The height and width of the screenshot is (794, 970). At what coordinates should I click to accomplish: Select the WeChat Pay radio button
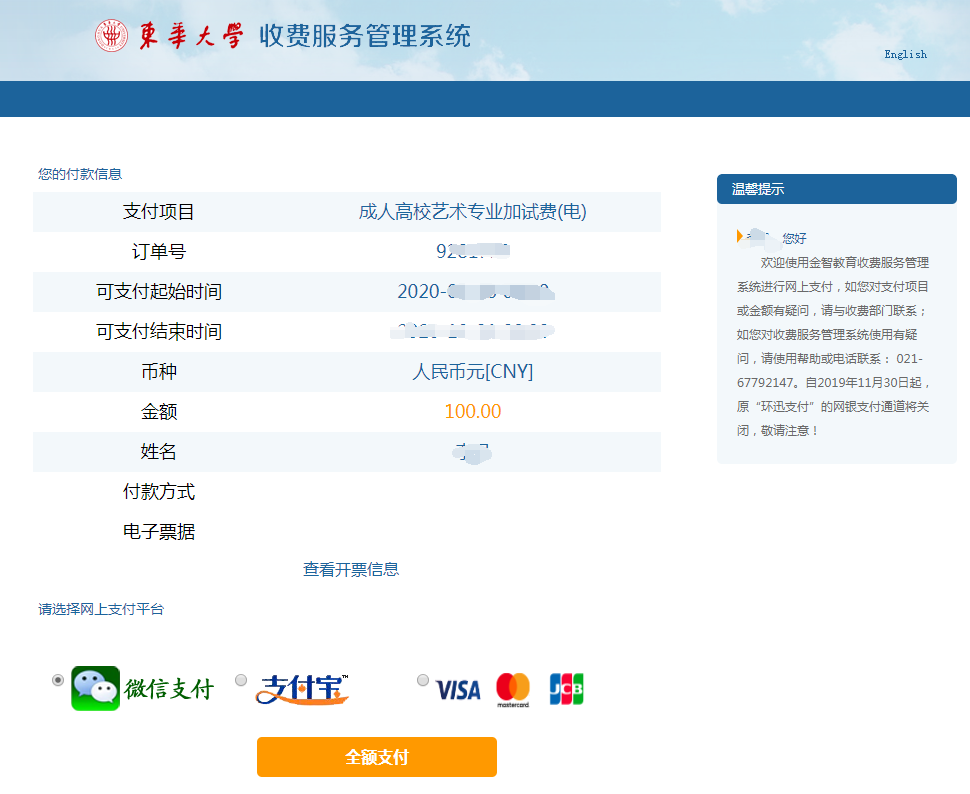click(x=58, y=679)
